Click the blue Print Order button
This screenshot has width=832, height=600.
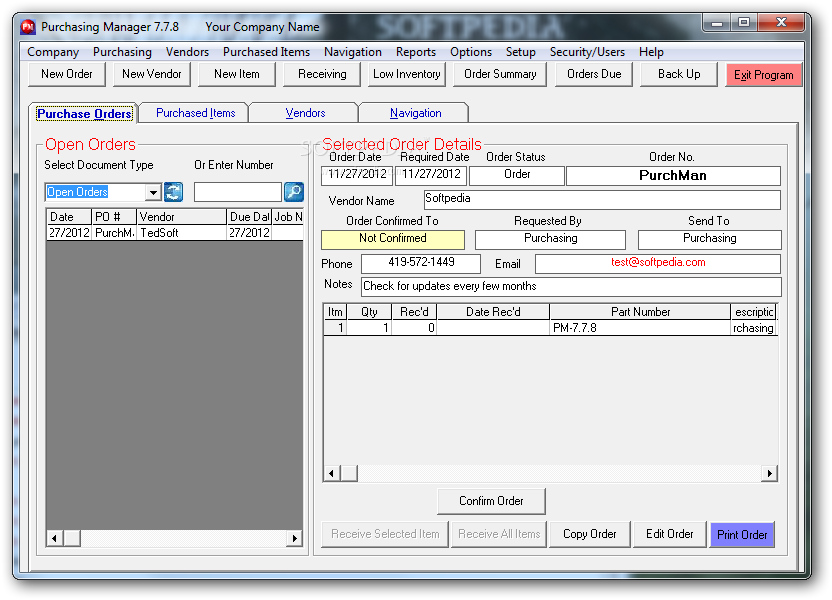tap(742, 535)
